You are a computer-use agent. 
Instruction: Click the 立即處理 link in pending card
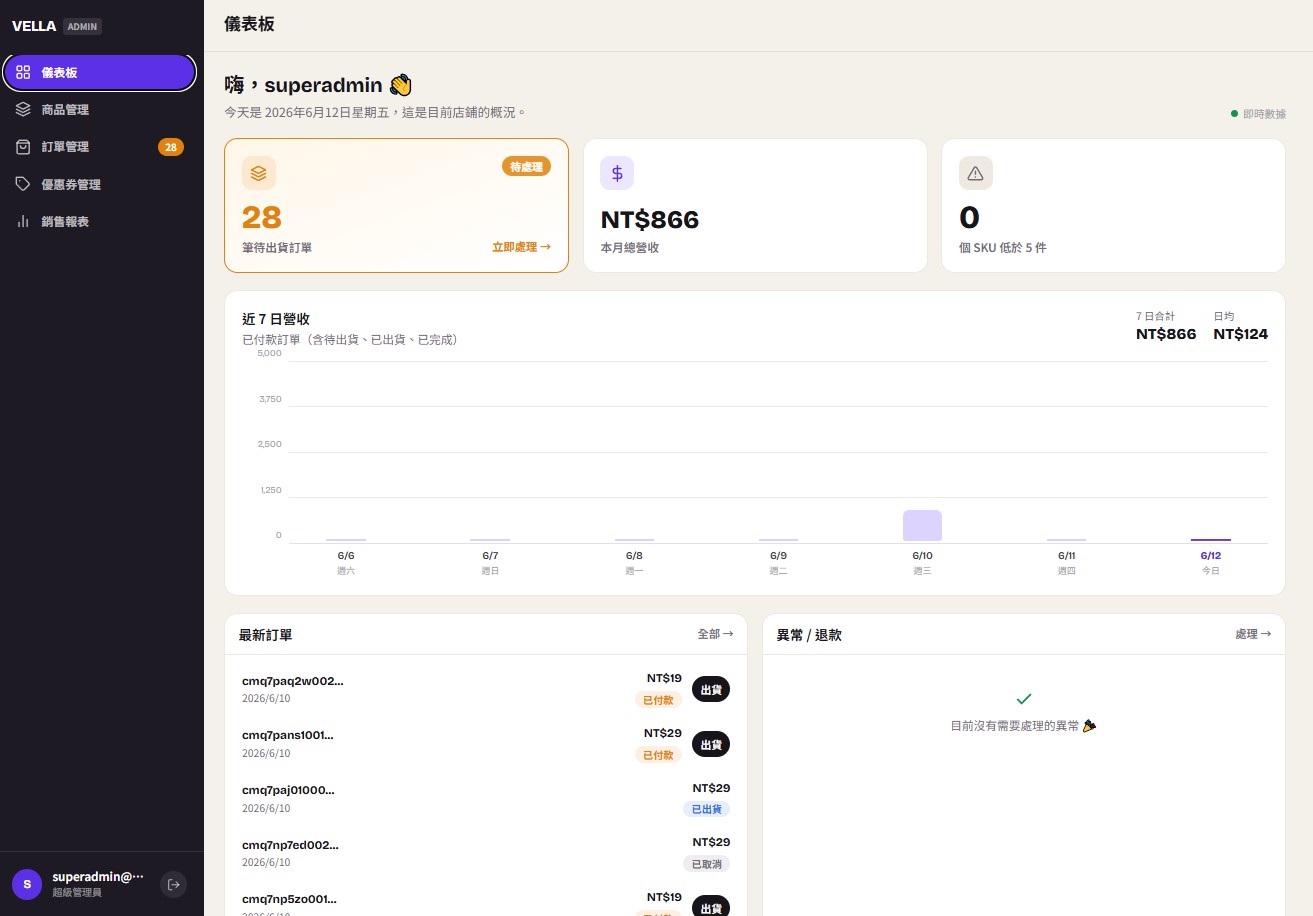521,247
